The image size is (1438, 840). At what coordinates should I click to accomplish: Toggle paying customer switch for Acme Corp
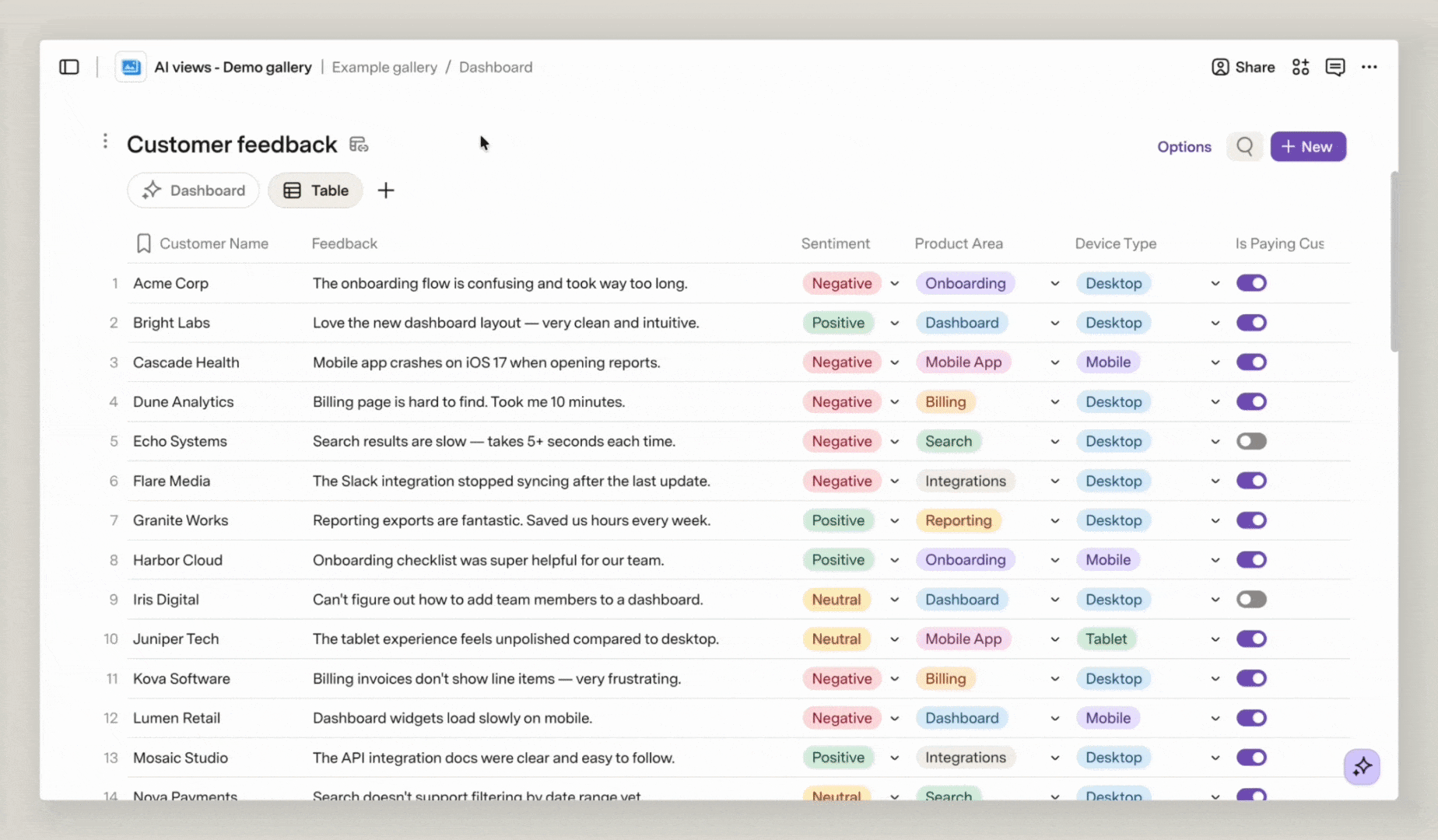coord(1251,283)
